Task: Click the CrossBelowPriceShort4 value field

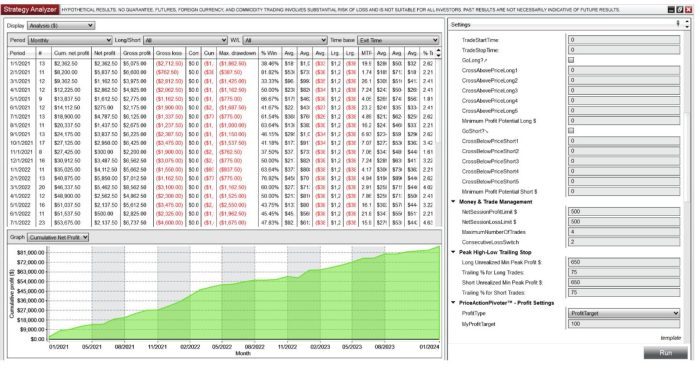Action: click(624, 171)
